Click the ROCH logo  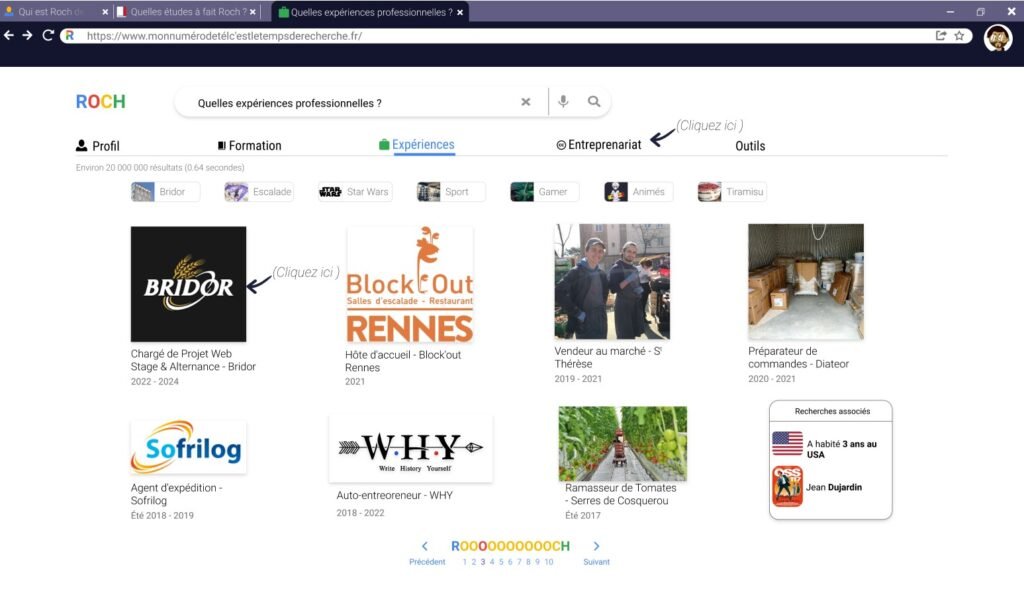click(101, 102)
